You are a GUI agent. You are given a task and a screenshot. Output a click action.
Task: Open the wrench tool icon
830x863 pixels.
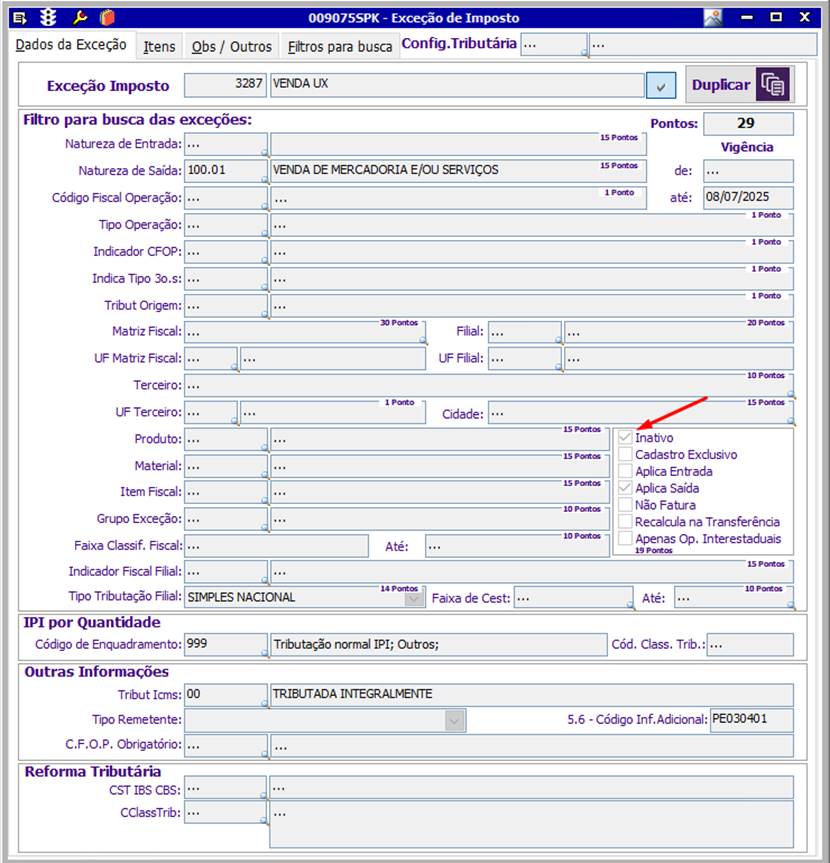pyautogui.click(x=80, y=18)
